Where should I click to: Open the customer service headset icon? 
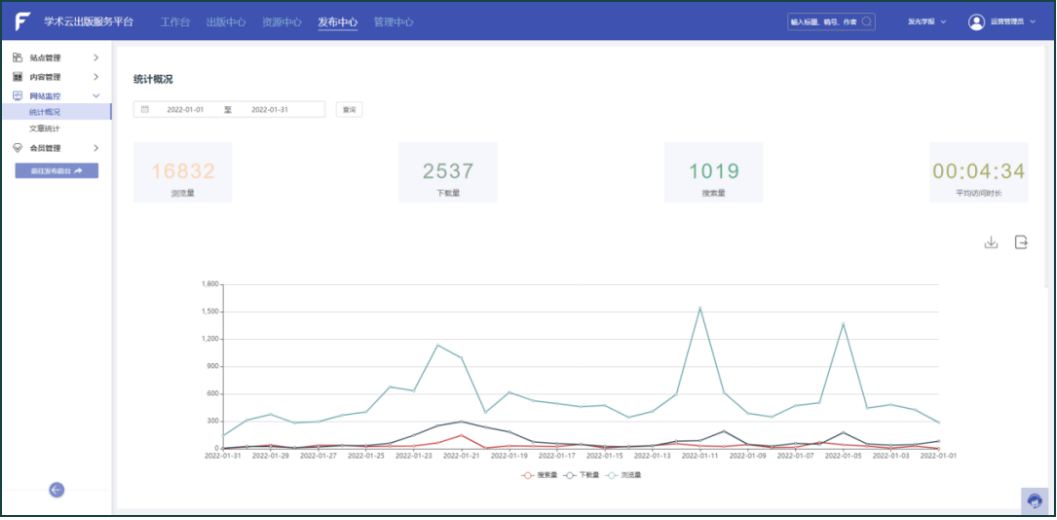pos(1034,501)
